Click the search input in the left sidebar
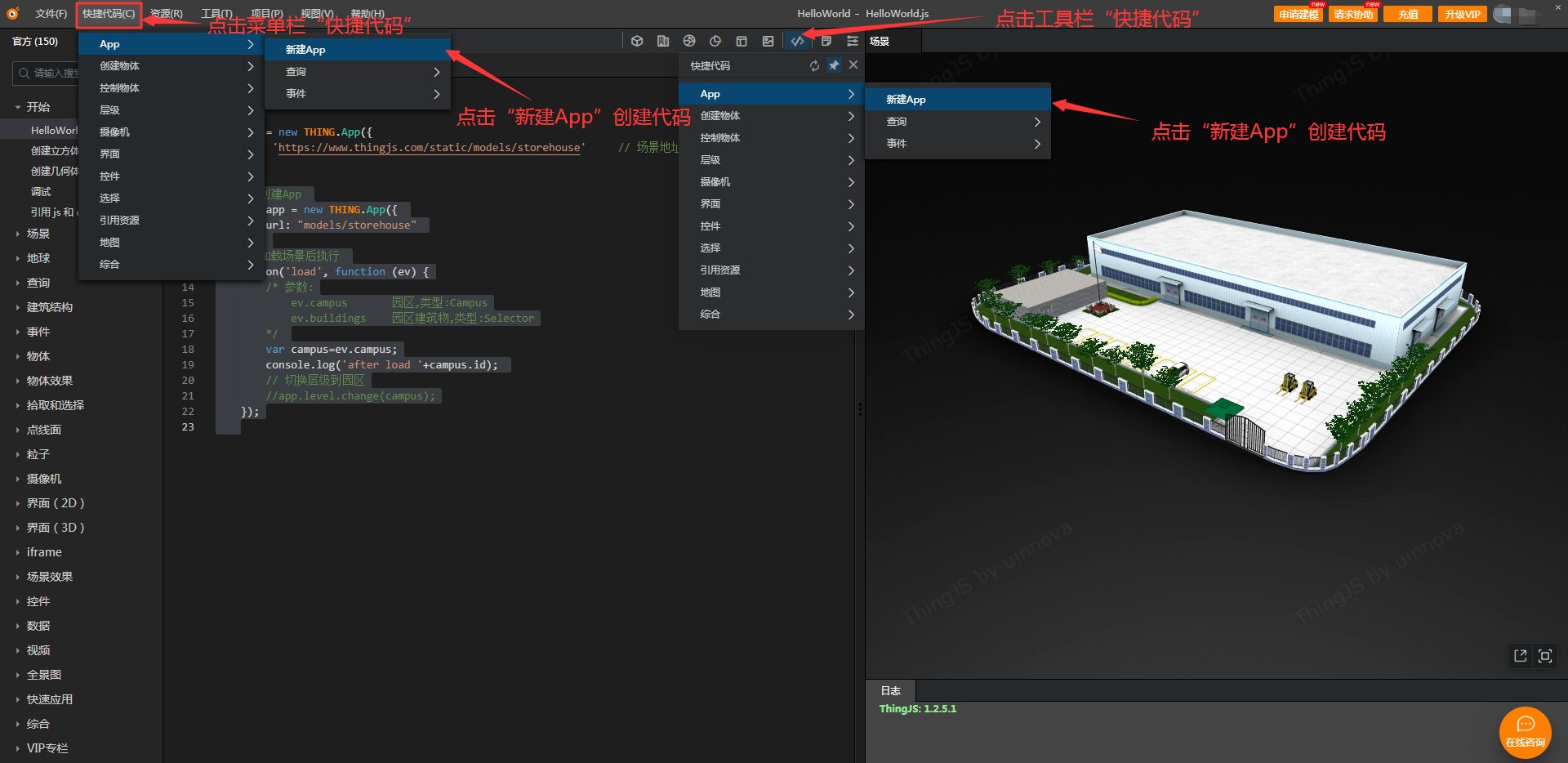1568x763 pixels. 45,73
